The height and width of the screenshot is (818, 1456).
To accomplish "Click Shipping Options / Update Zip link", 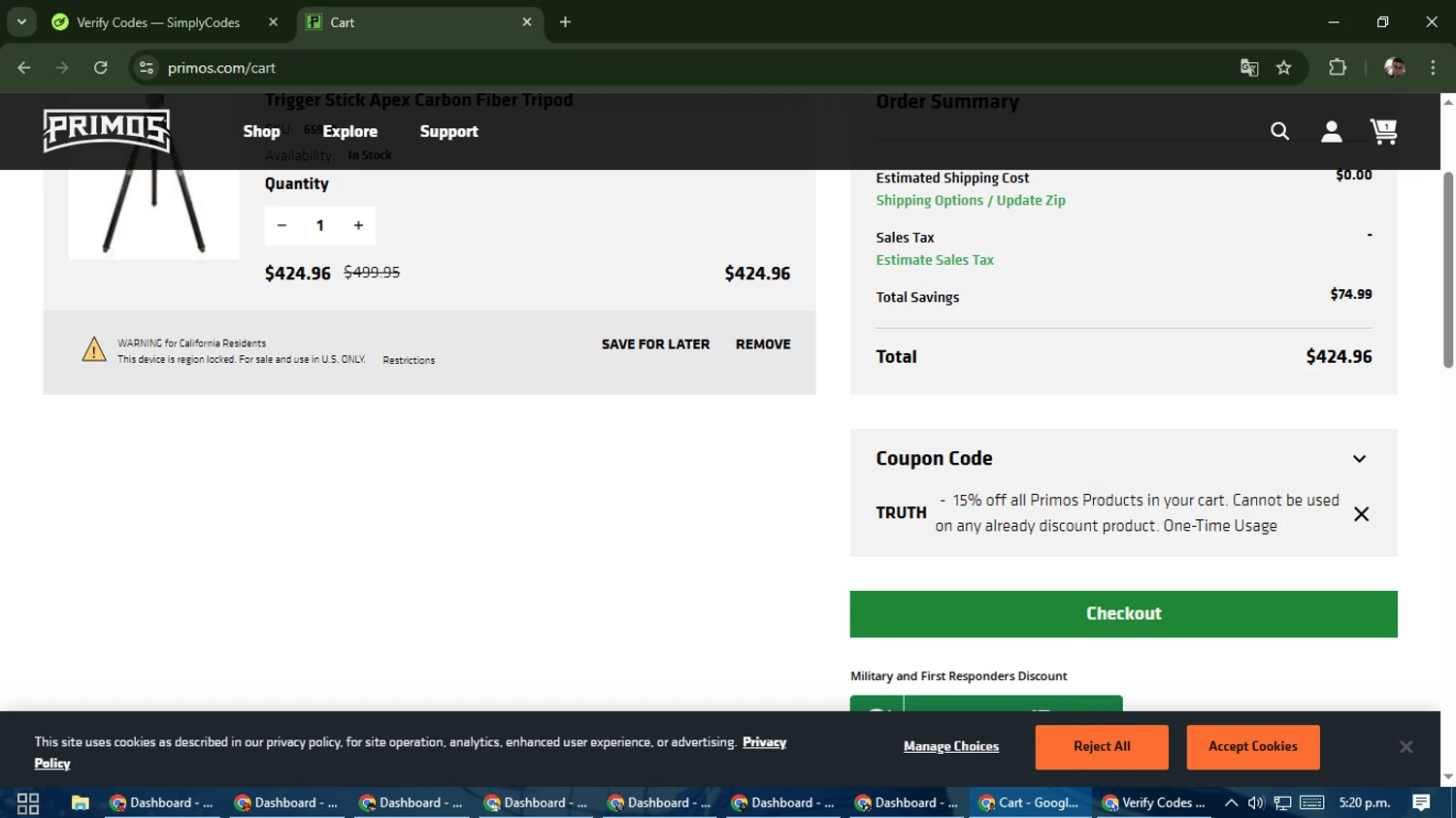I will 971,200.
